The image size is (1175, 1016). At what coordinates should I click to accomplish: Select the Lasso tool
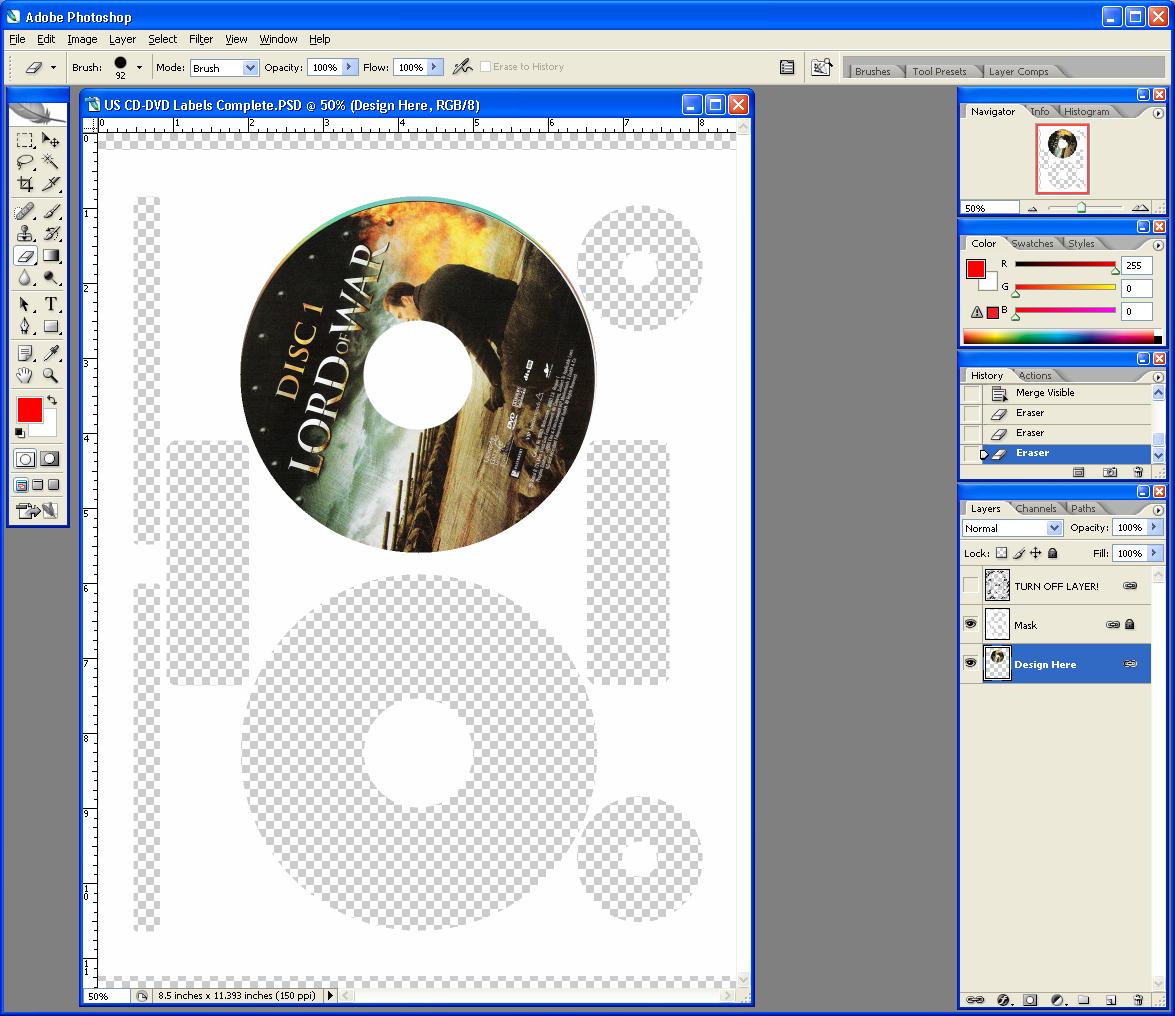(x=25, y=162)
